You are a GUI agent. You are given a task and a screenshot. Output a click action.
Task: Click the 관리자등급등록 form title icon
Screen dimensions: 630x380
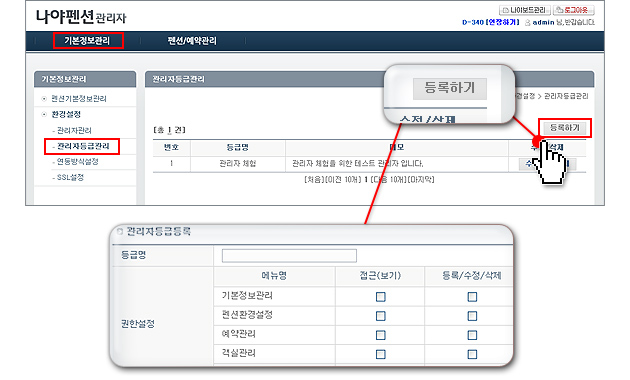coord(119,231)
